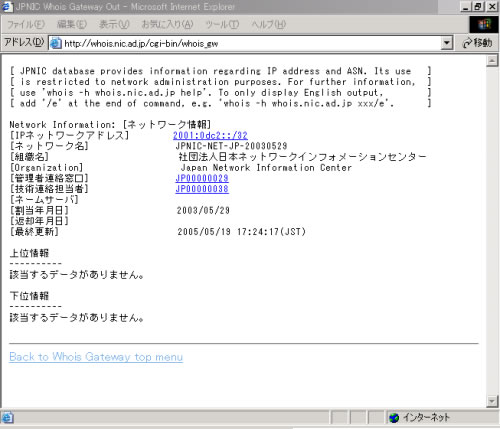Screen dimensions: 500x429
Task: Follow Back to Whois Gateway top menu link
Action: (96, 357)
